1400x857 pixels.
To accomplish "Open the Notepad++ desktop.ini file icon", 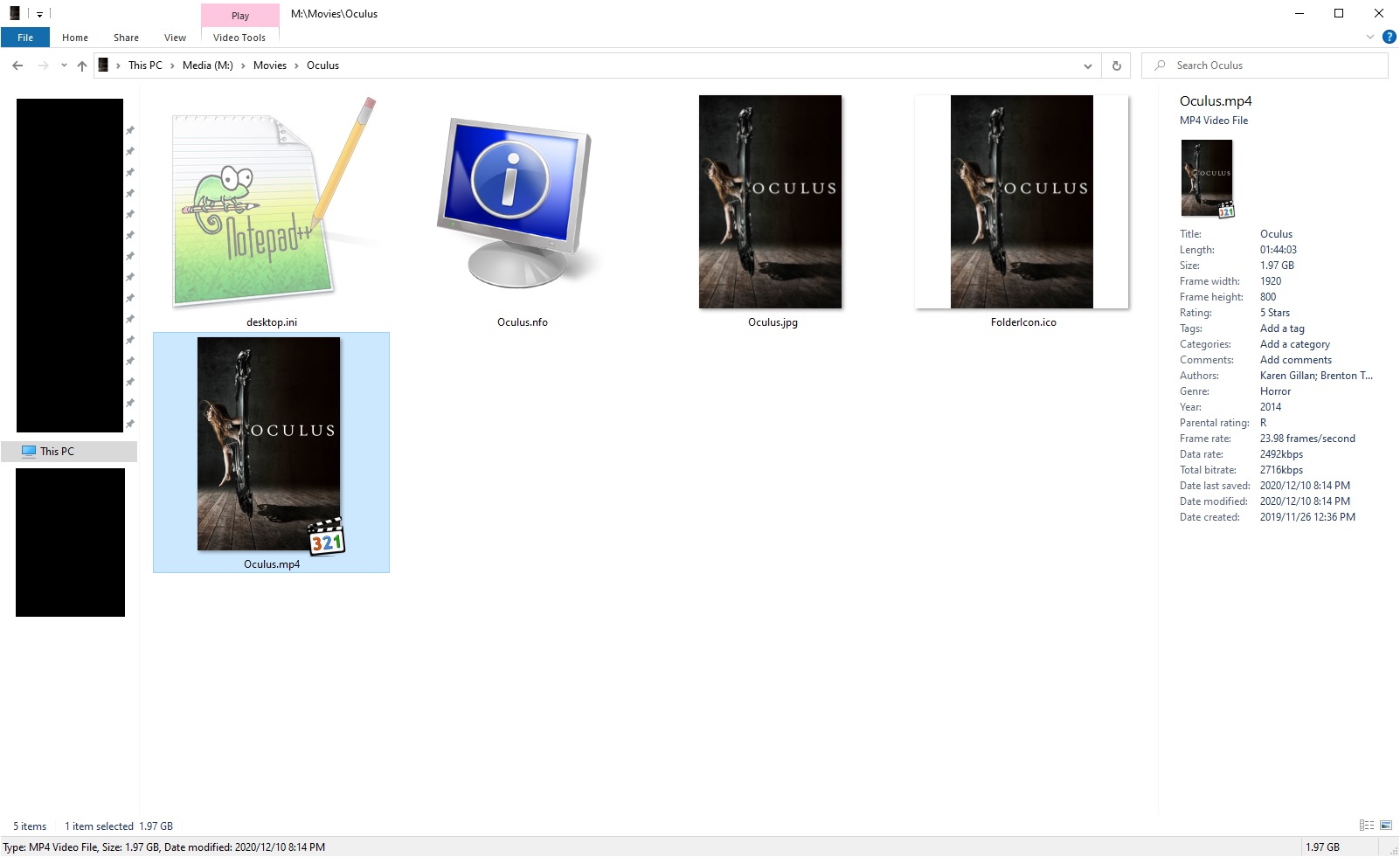I will (x=269, y=207).
